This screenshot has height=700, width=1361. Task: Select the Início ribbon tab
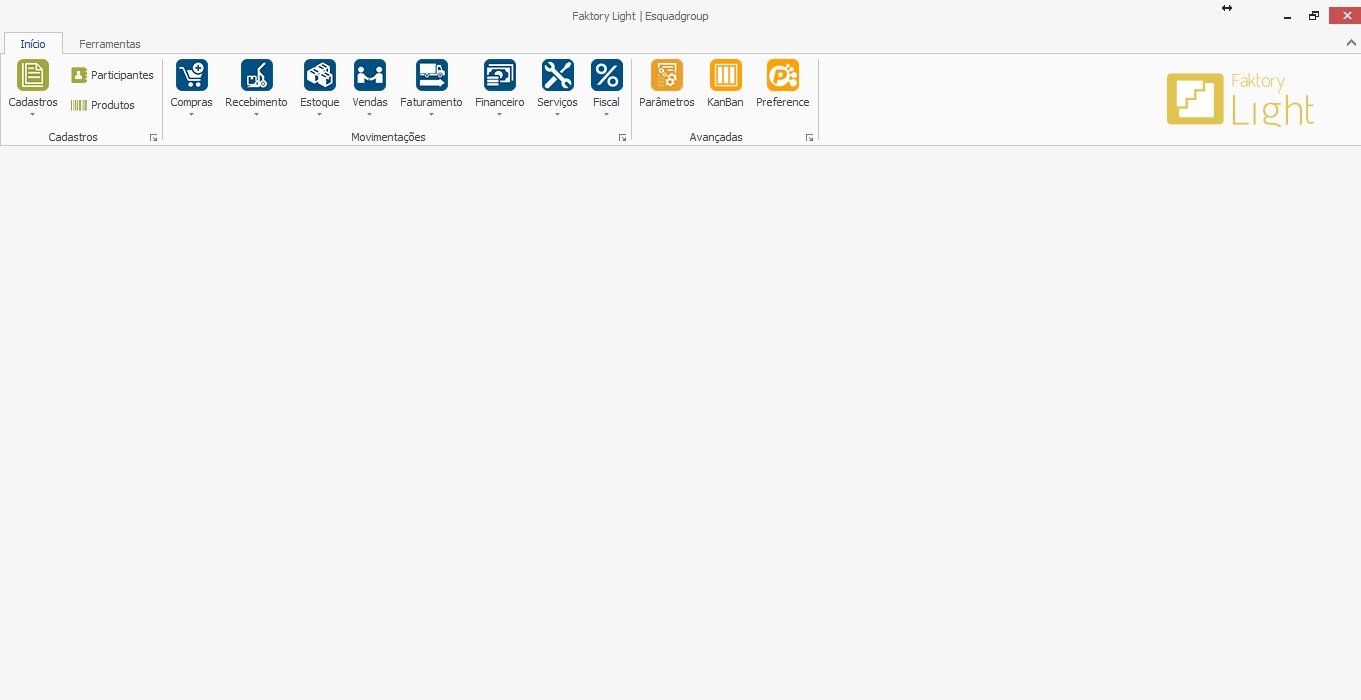[33, 44]
